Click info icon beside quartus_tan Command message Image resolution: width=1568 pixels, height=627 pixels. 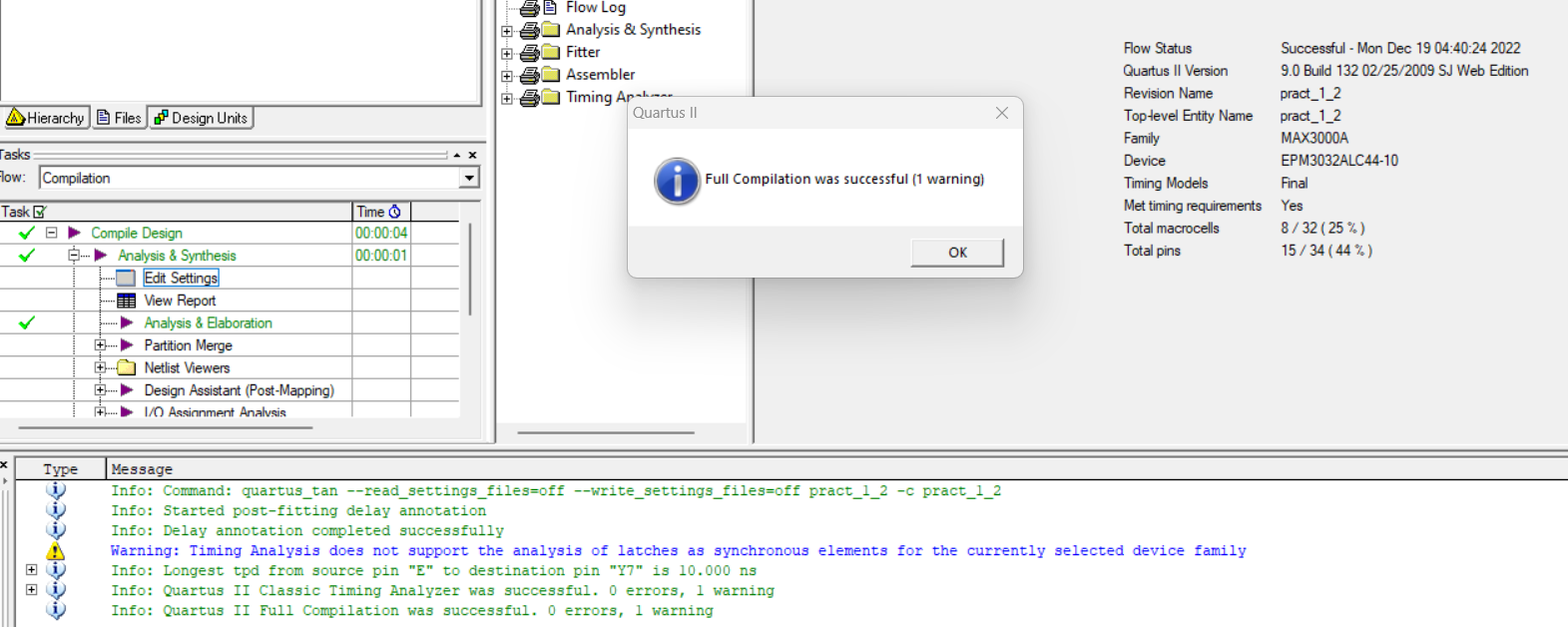click(x=56, y=490)
